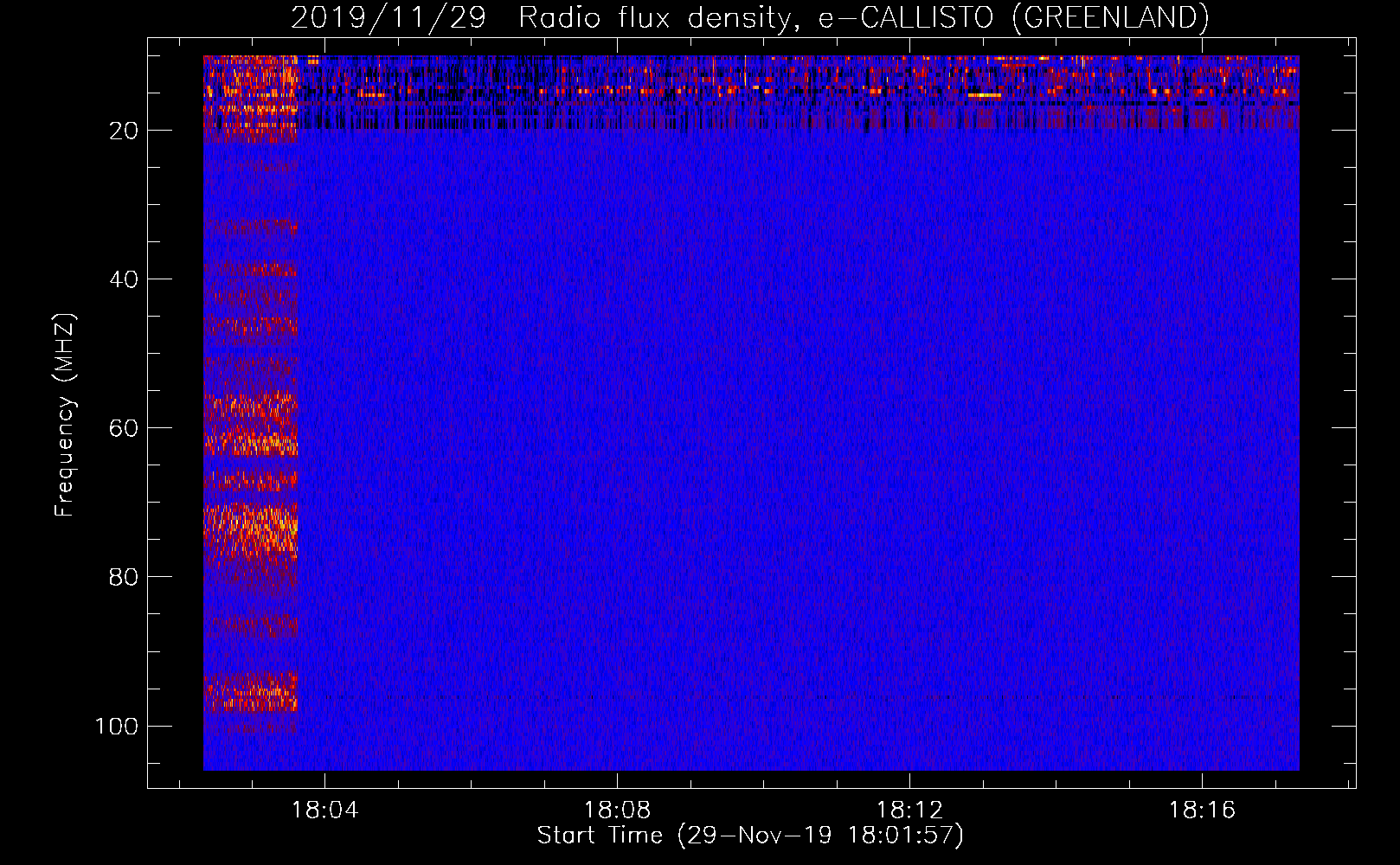Image resolution: width=1400 pixels, height=865 pixels.
Task: Click the 100 MHz frequency tick label
Action: [x=117, y=726]
